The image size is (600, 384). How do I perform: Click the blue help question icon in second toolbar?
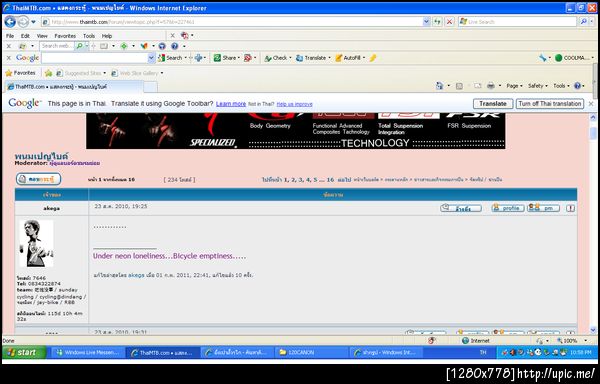tap(174, 46)
